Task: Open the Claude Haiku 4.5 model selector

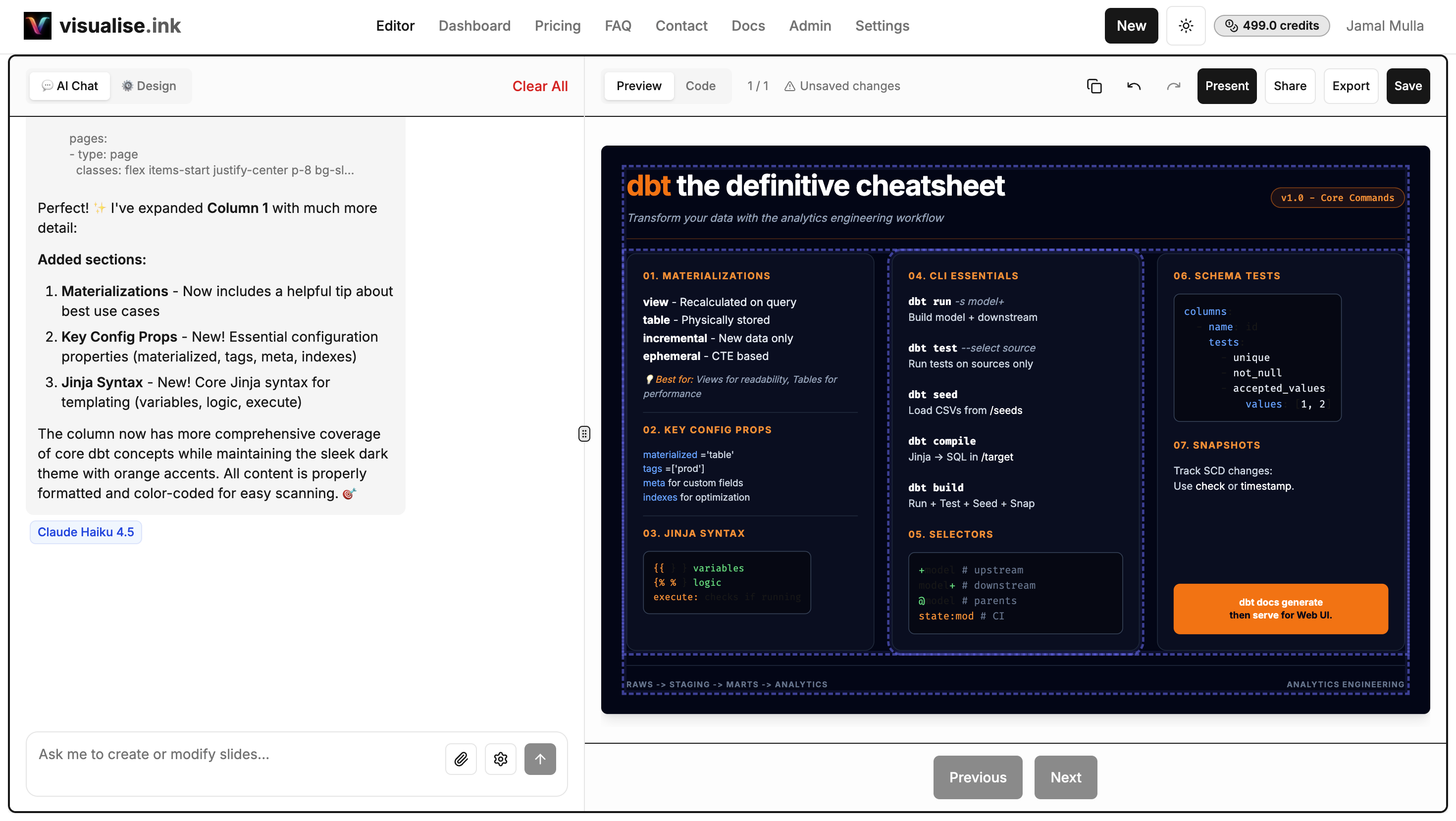Action: (x=85, y=532)
